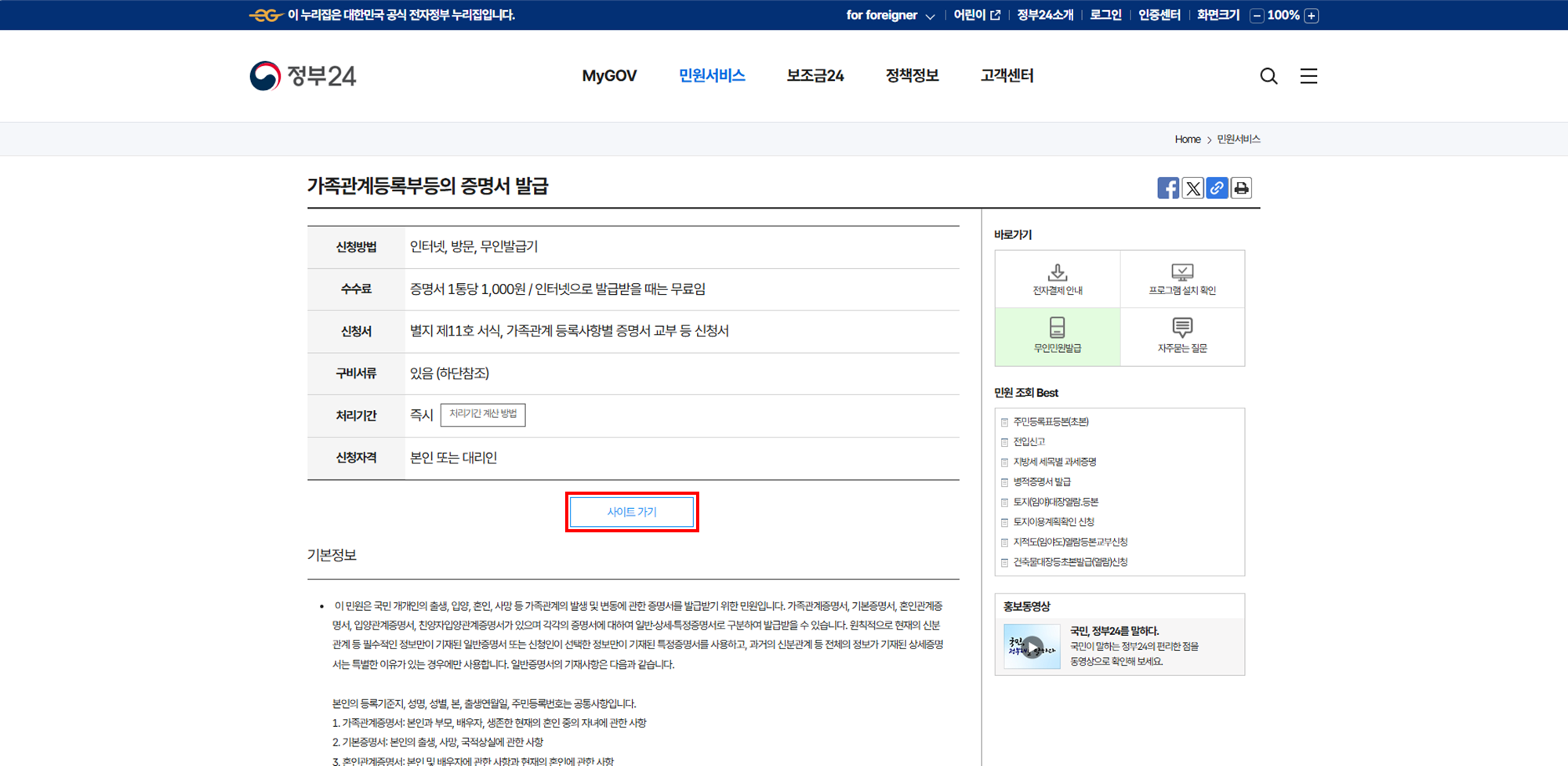Open 처리기간 계산 방법
This screenshot has height=766, width=1568.
pyautogui.click(x=482, y=415)
